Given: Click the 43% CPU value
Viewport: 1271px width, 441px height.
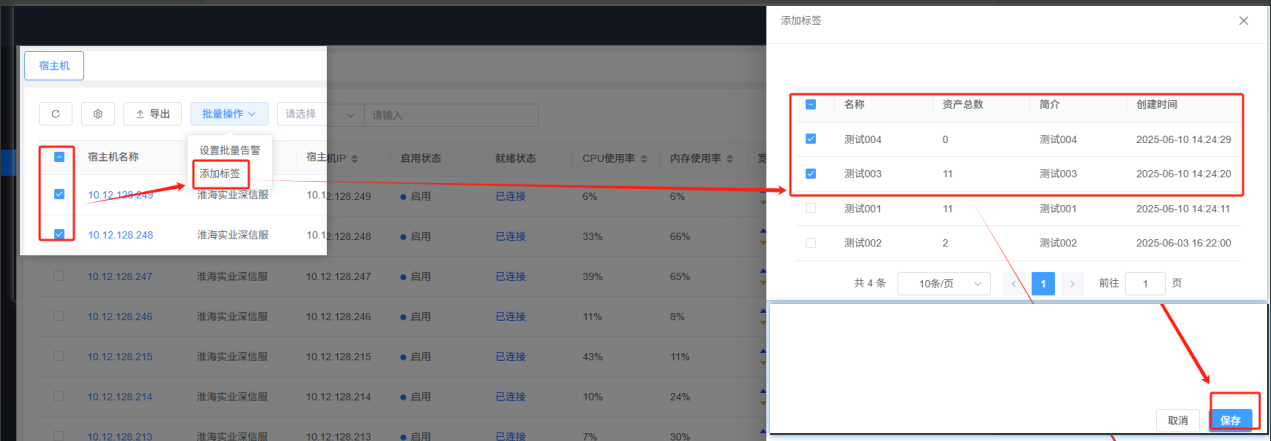Looking at the screenshot, I should pos(592,357).
